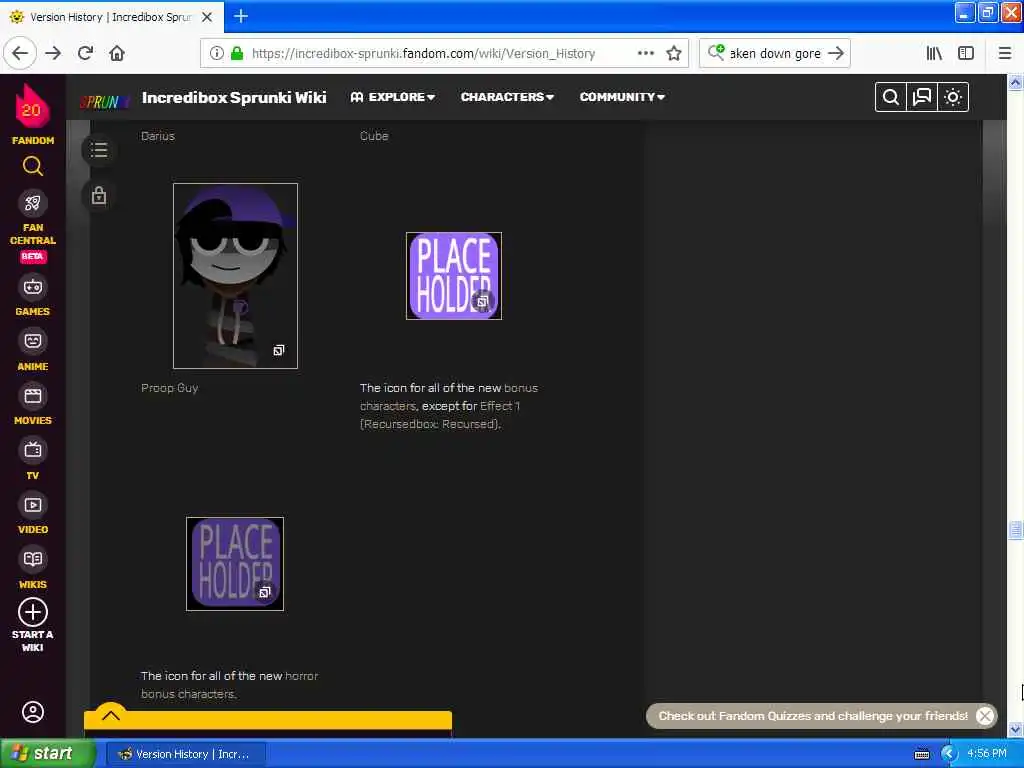
Task: Close the Version History tab
Action: 207,17
